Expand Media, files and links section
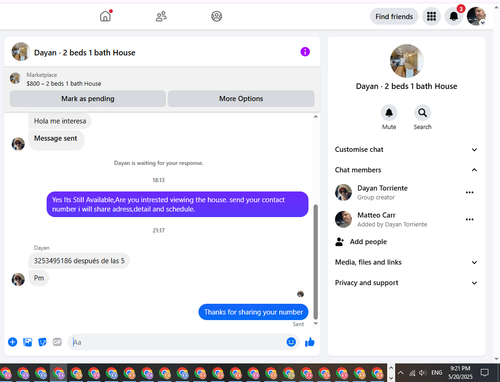The width and height of the screenshot is (500, 382). pyautogui.click(x=406, y=262)
